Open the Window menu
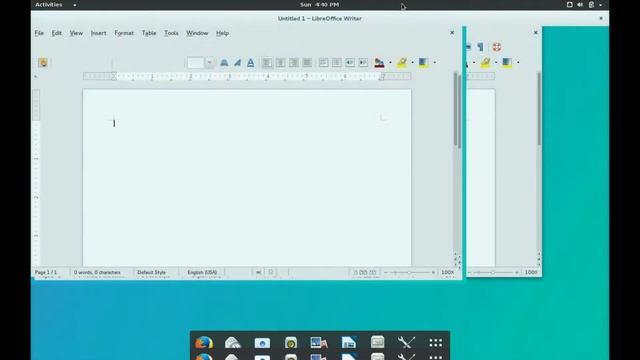 pyautogui.click(x=197, y=33)
